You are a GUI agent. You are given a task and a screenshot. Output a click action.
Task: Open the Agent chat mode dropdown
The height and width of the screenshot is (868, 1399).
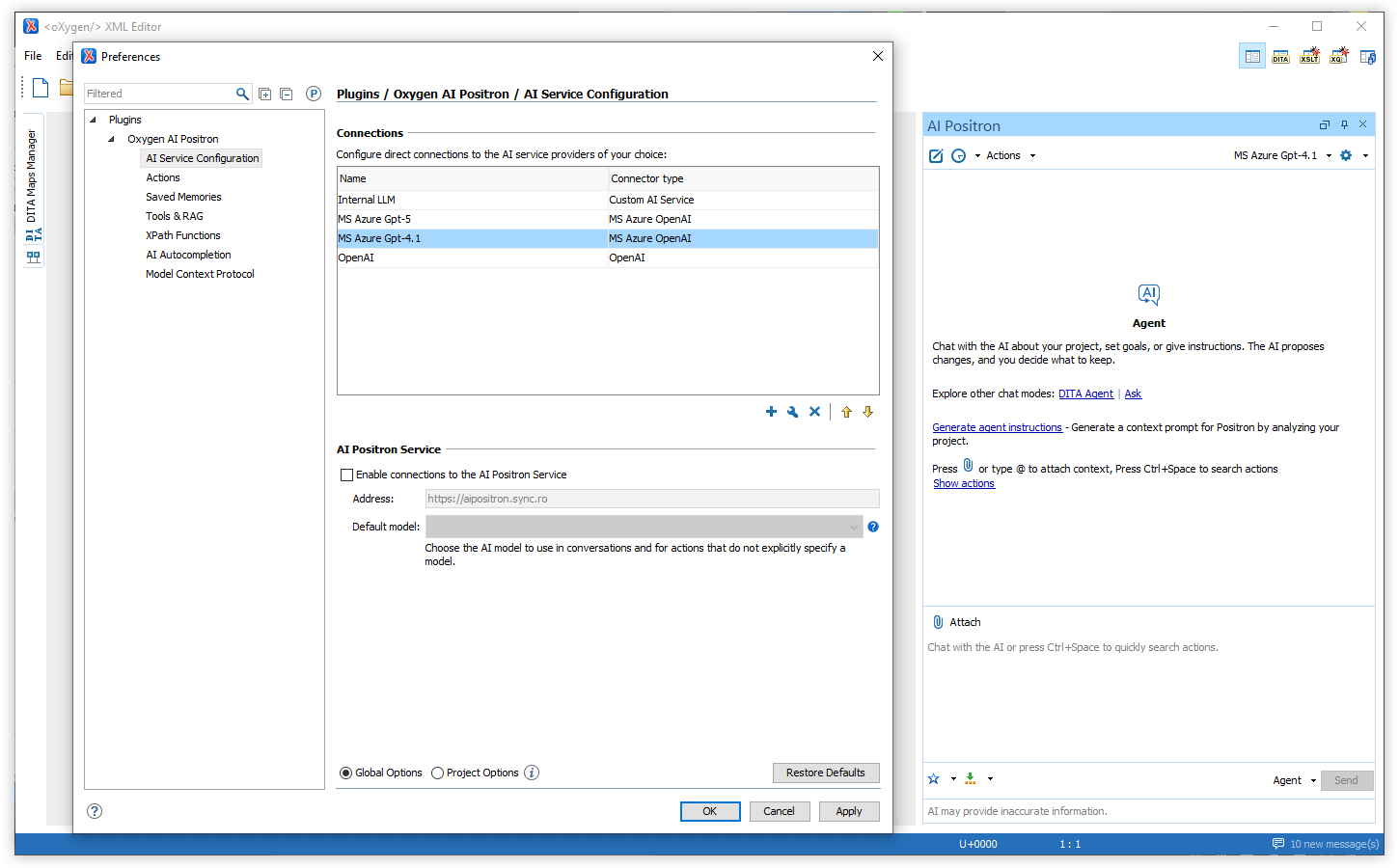[1294, 780]
